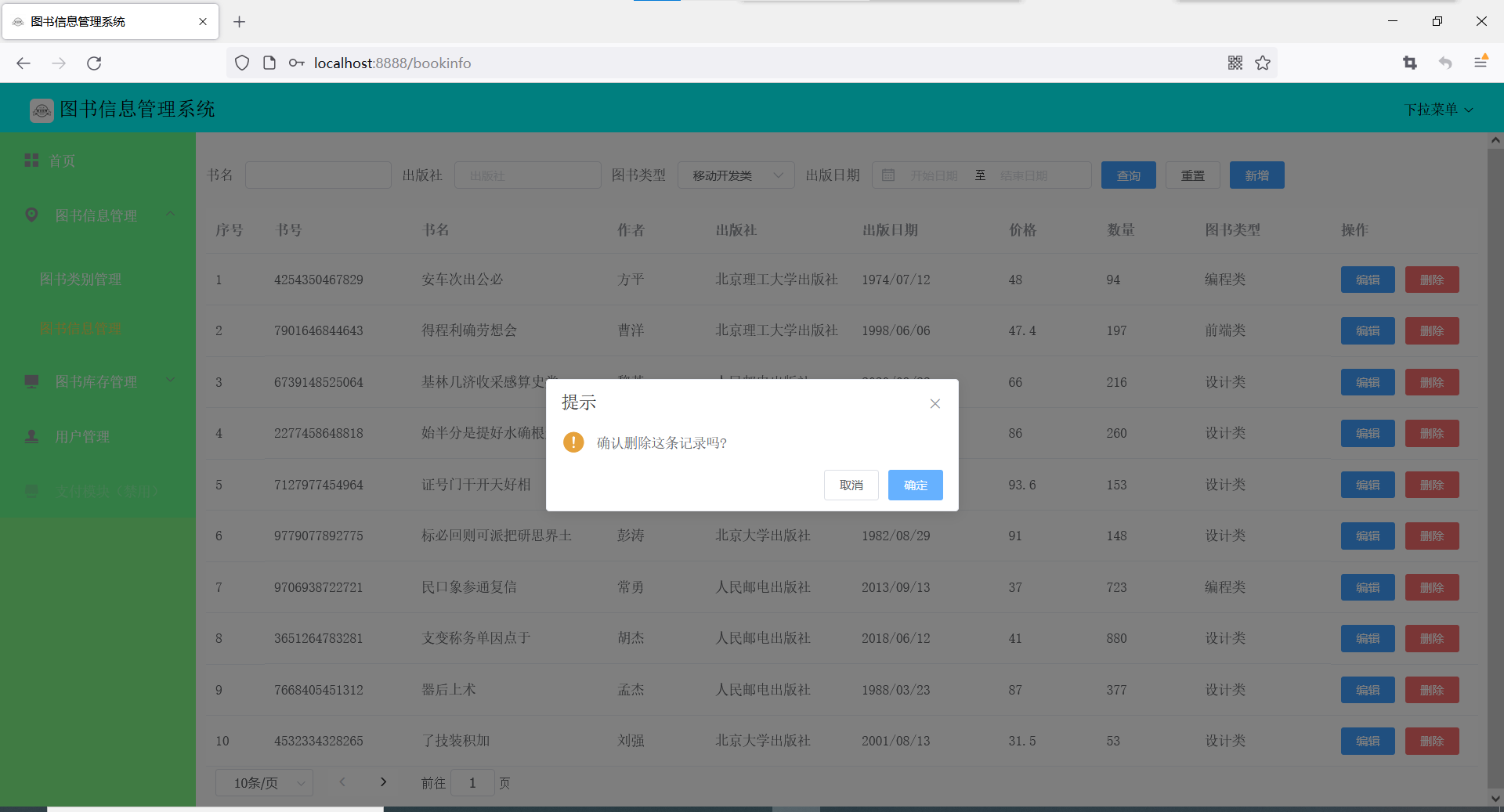Click the grid icon beside 首页
1504x812 pixels.
click(31, 161)
